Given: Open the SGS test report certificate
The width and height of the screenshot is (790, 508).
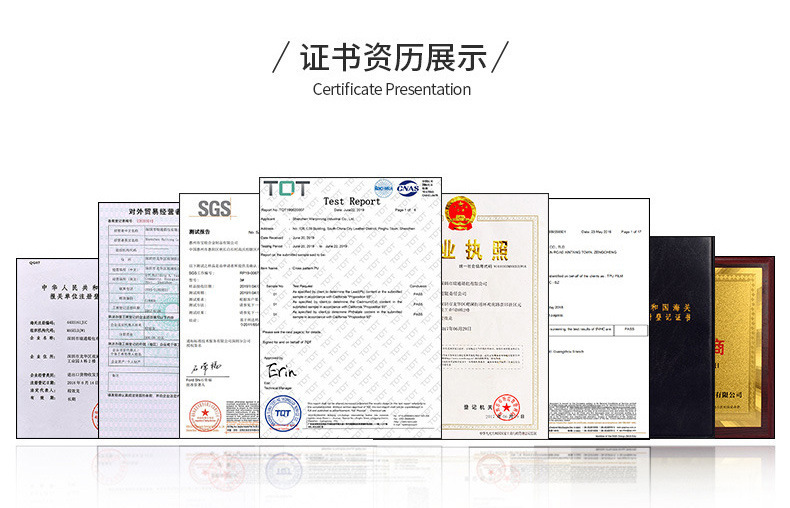Looking at the screenshot, I should (220, 315).
